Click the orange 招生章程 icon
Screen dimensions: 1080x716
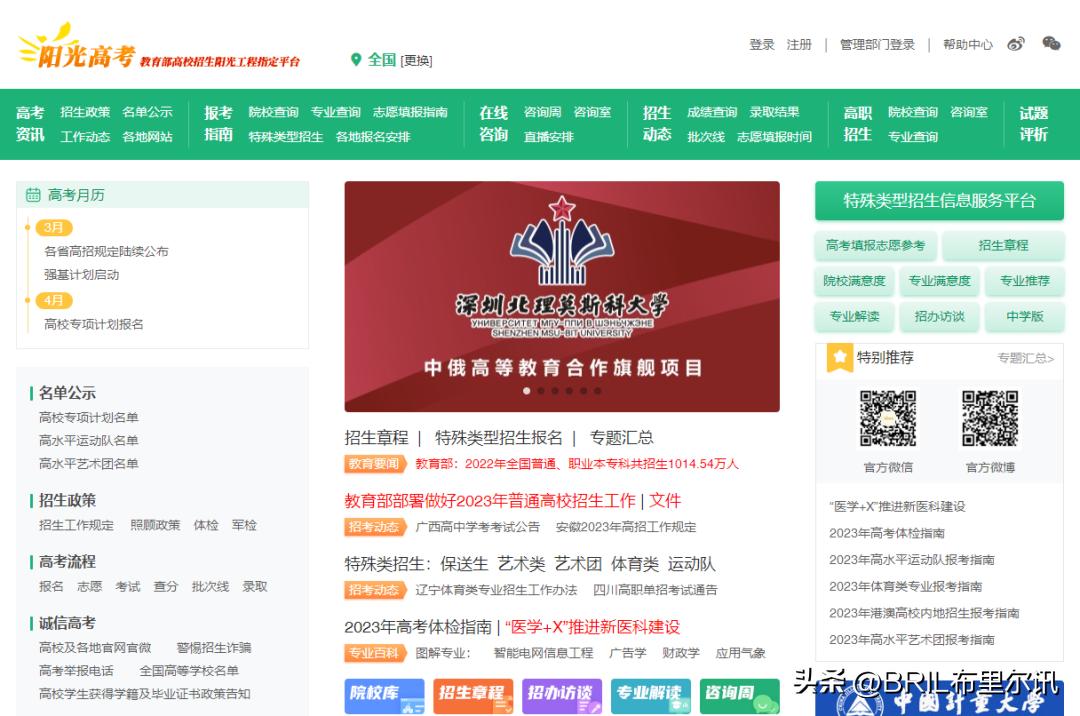[473, 697]
